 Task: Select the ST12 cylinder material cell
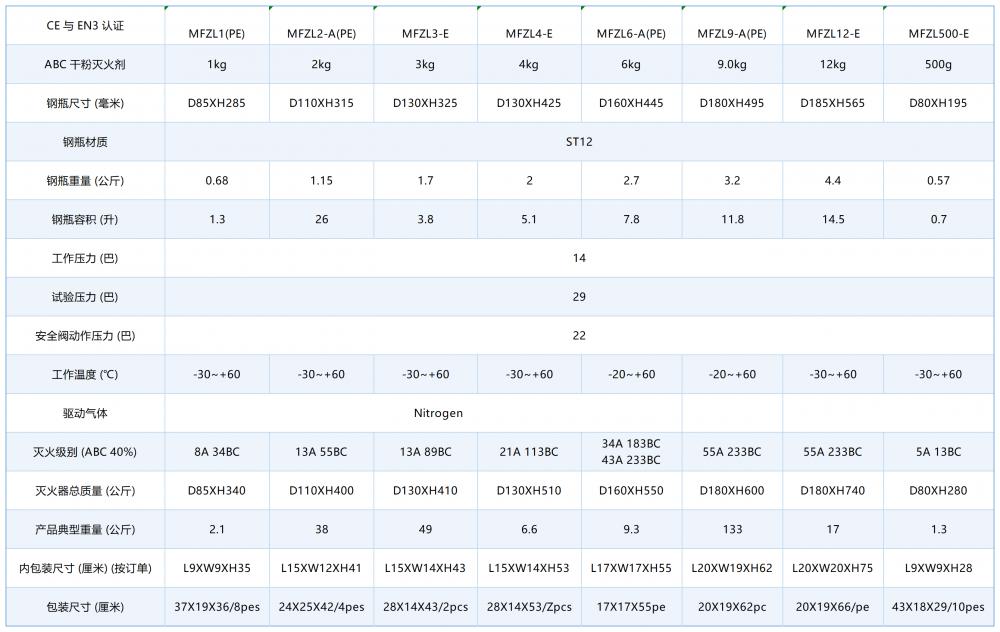(579, 142)
